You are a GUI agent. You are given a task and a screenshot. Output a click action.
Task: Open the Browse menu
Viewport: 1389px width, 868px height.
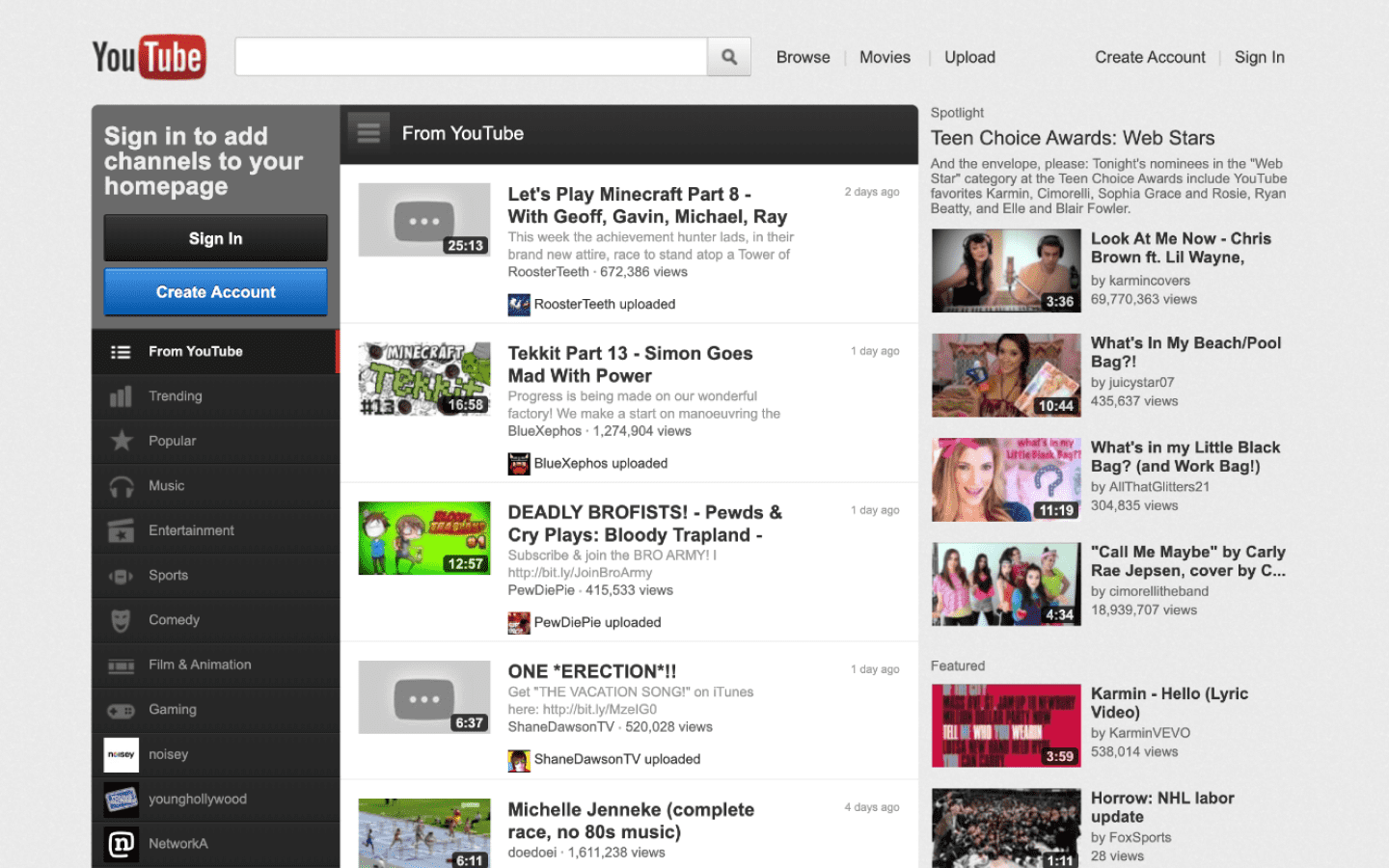(803, 57)
